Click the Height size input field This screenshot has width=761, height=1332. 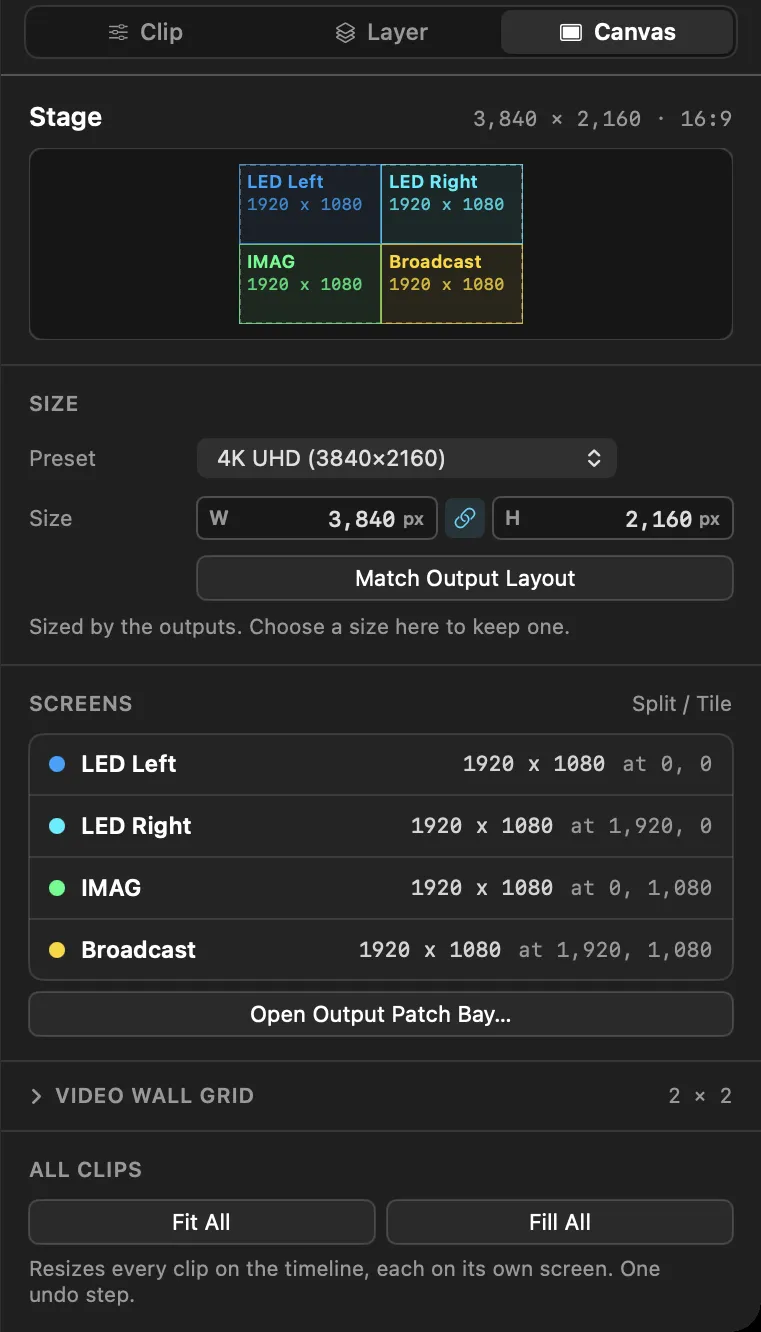tap(613, 519)
